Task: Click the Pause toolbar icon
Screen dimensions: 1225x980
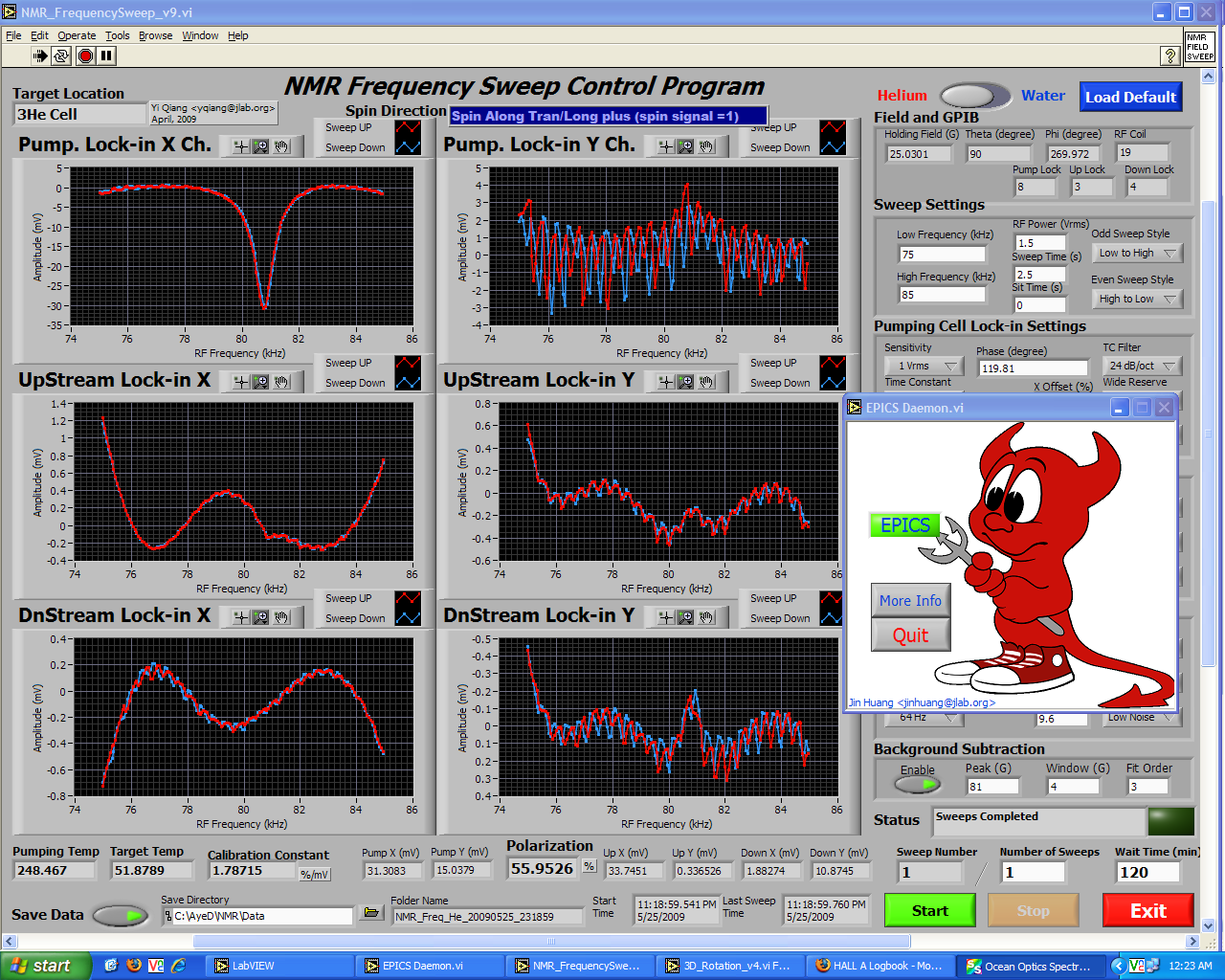Action: [x=106, y=56]
